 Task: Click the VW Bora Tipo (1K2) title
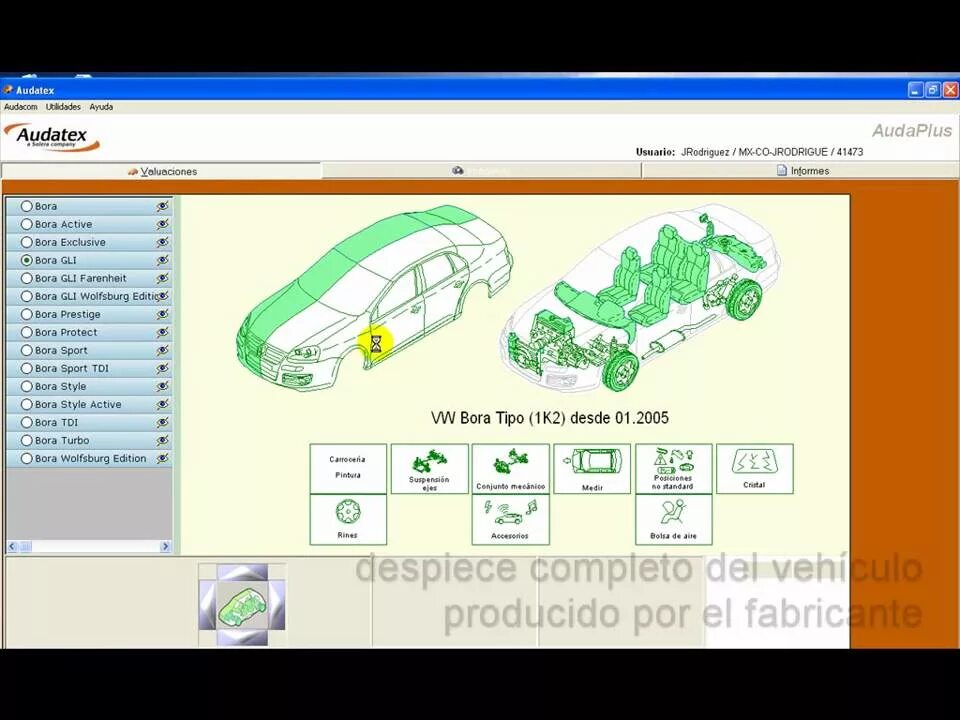click(550, 418)
